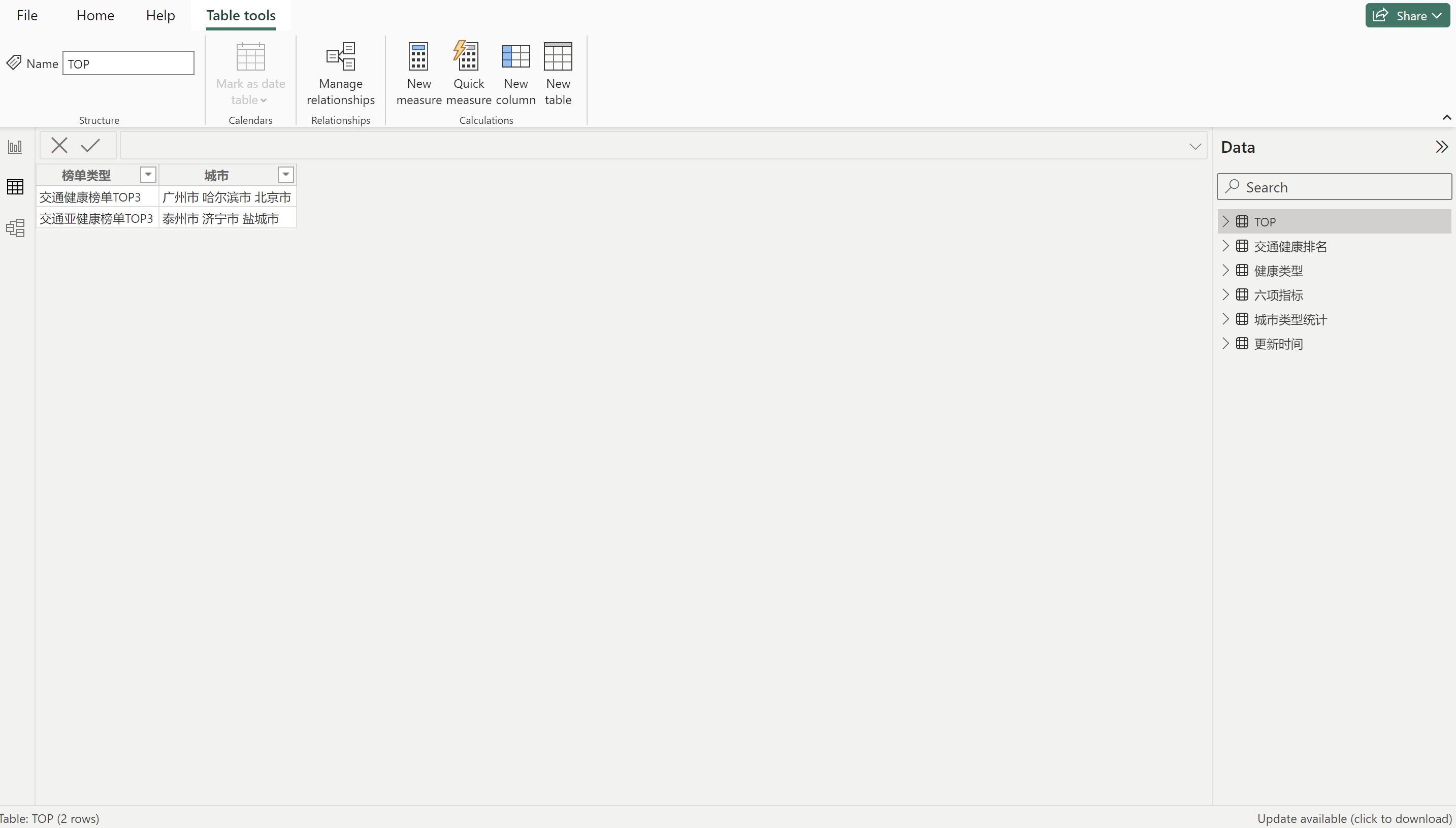The image size is (1456, 828).
Task: Collapse the Data pane
Action: click(x=1441, y=147)
